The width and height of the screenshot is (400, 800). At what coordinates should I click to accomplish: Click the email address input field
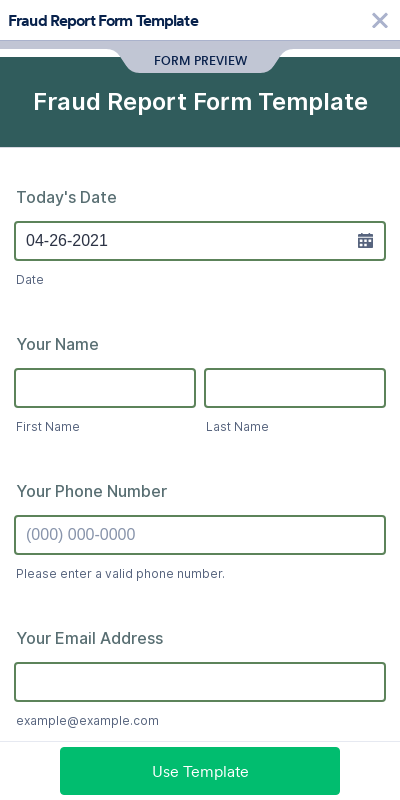[x=200, y=682]
